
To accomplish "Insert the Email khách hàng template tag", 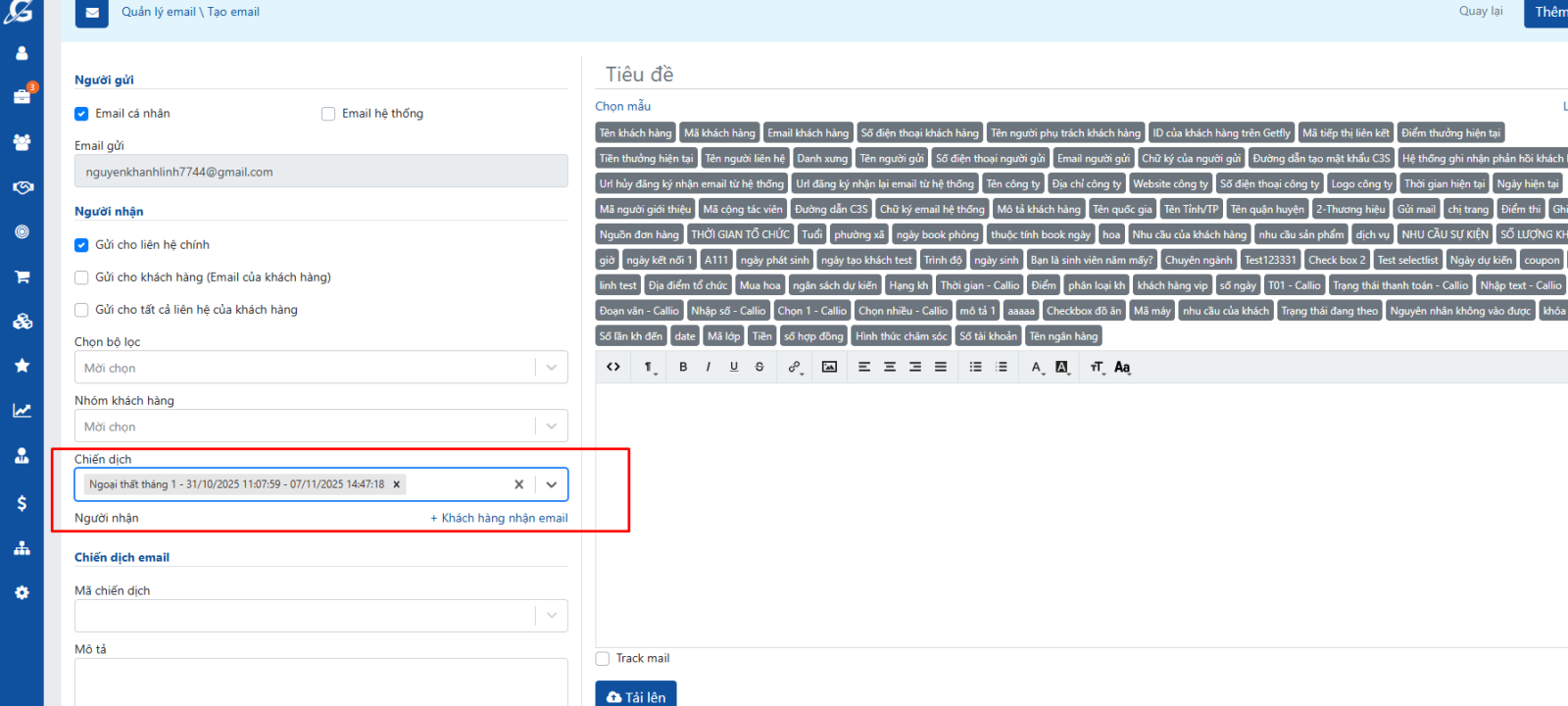I will [808, 133].
